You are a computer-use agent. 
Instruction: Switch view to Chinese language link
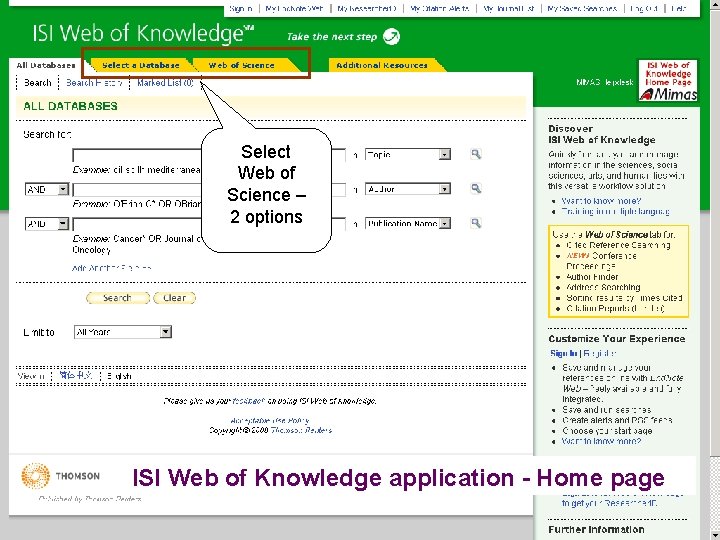(x=76, y=376)
